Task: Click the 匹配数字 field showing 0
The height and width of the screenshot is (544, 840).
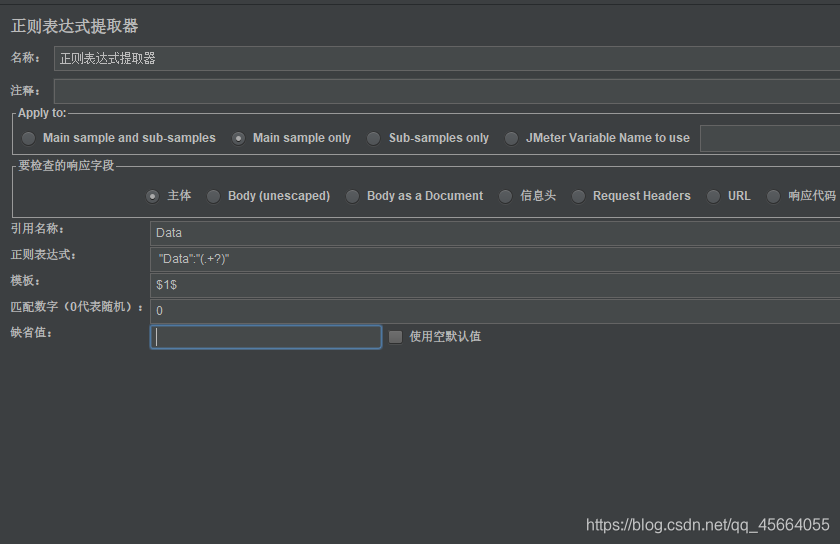Action: pyautogui.click(x=495, y=311)
